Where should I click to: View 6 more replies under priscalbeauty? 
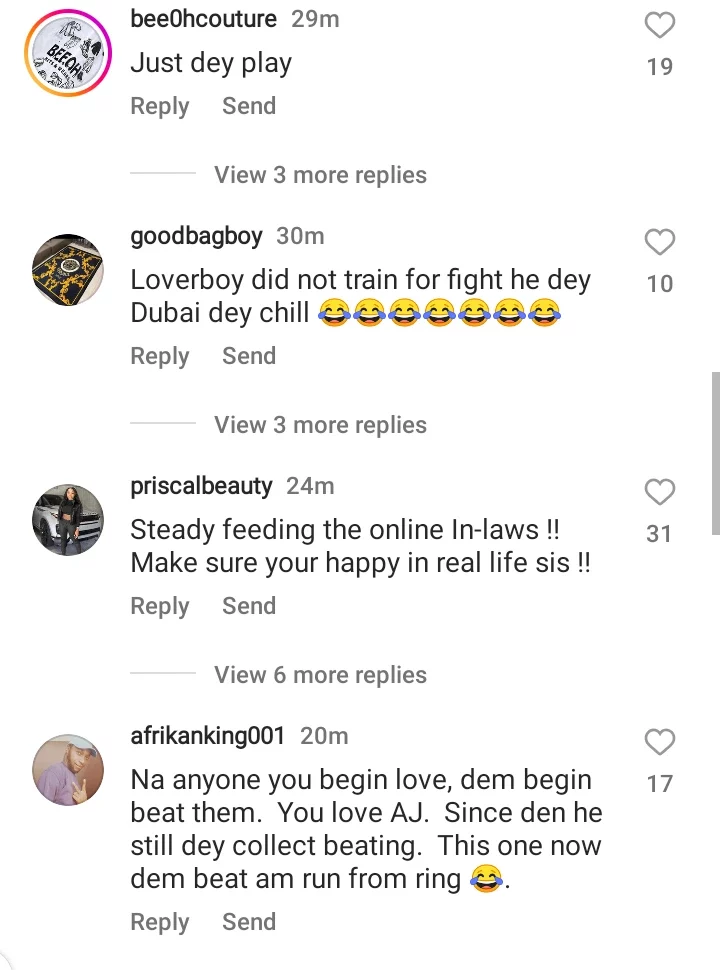[x=320, y=675]
